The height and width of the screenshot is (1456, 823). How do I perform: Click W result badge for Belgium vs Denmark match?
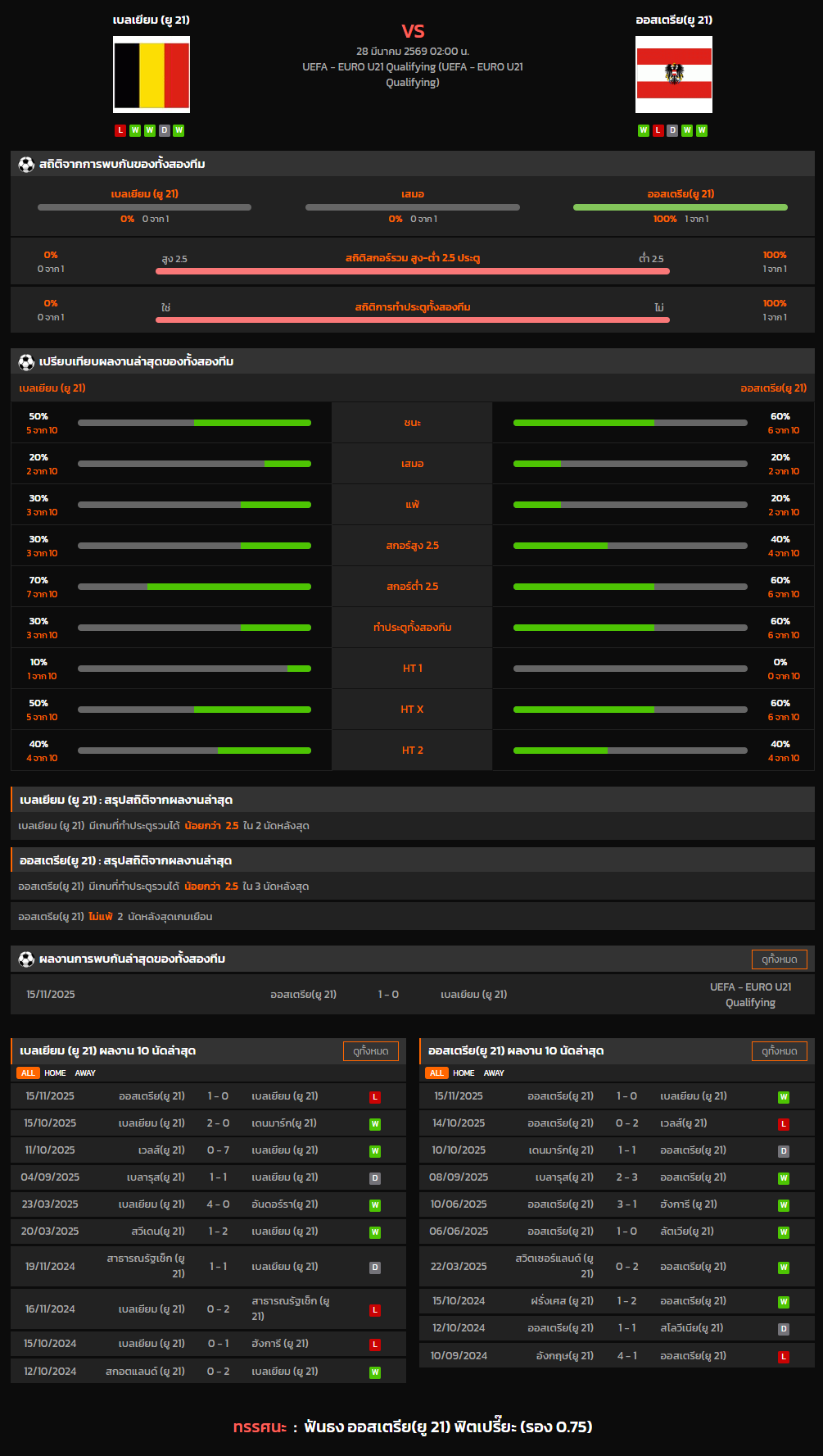(x=375, y=1124)
